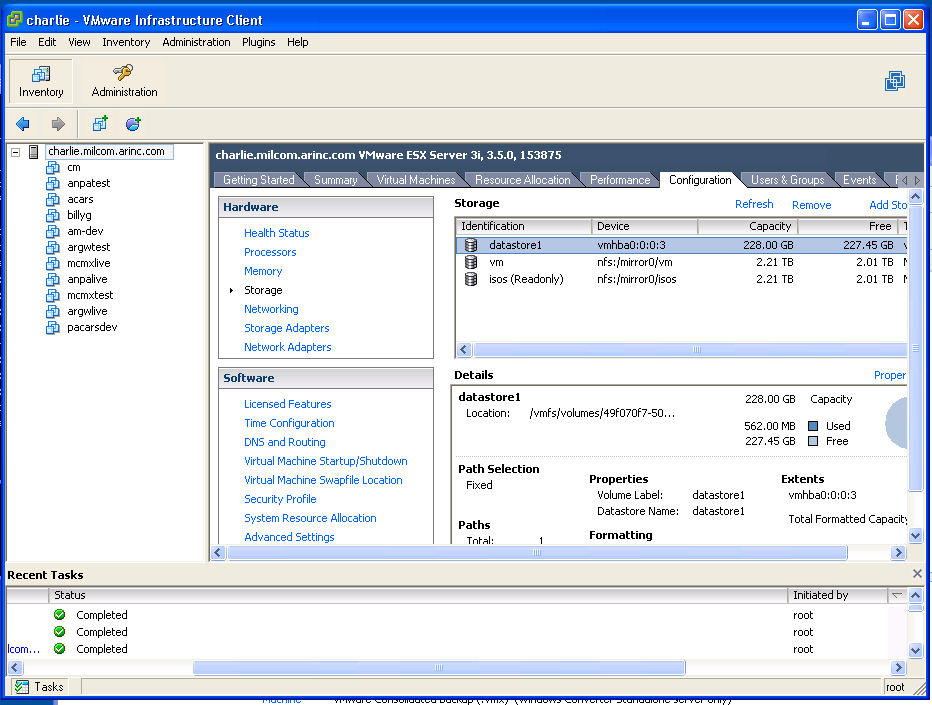Click the VM icon beside argwlive
The image size is (932, 705).
pos(53,311)
